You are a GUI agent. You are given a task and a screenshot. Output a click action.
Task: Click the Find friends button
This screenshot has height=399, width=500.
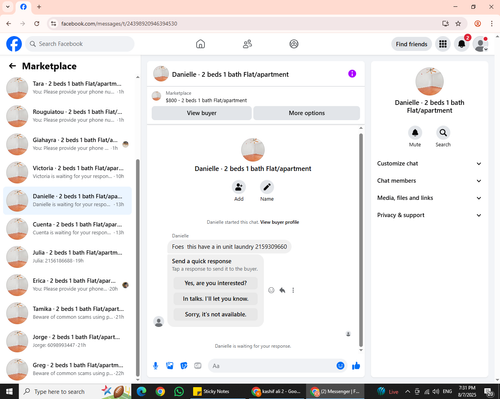point(411,44)
